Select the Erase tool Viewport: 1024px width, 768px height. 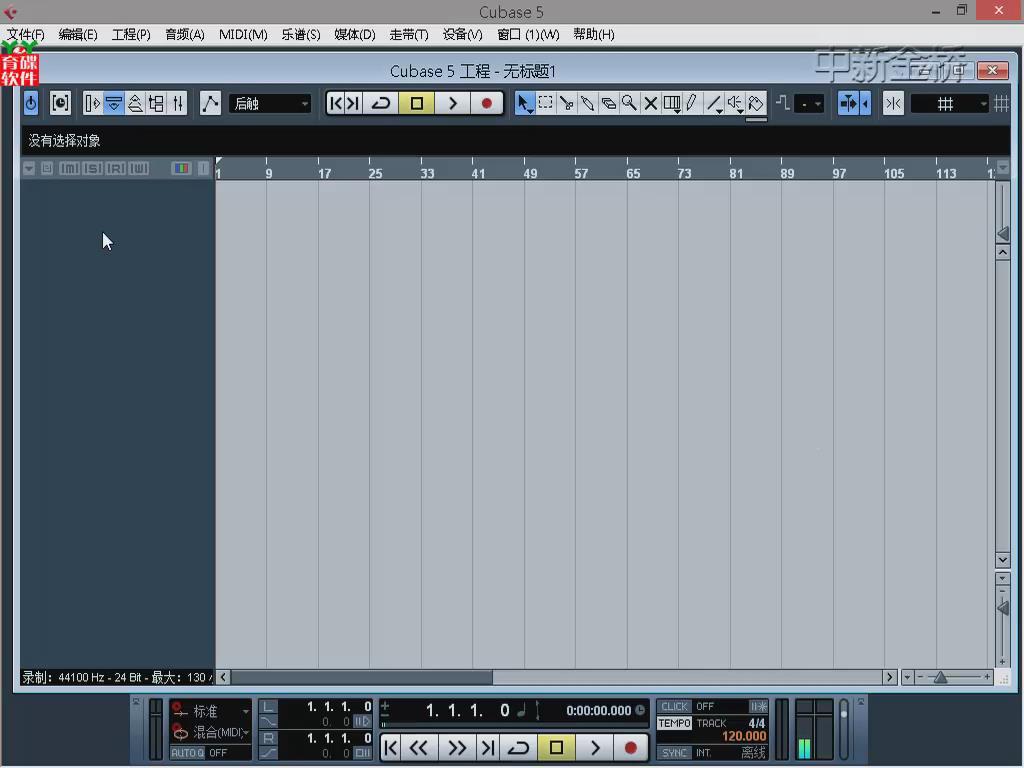coord(608,103)
